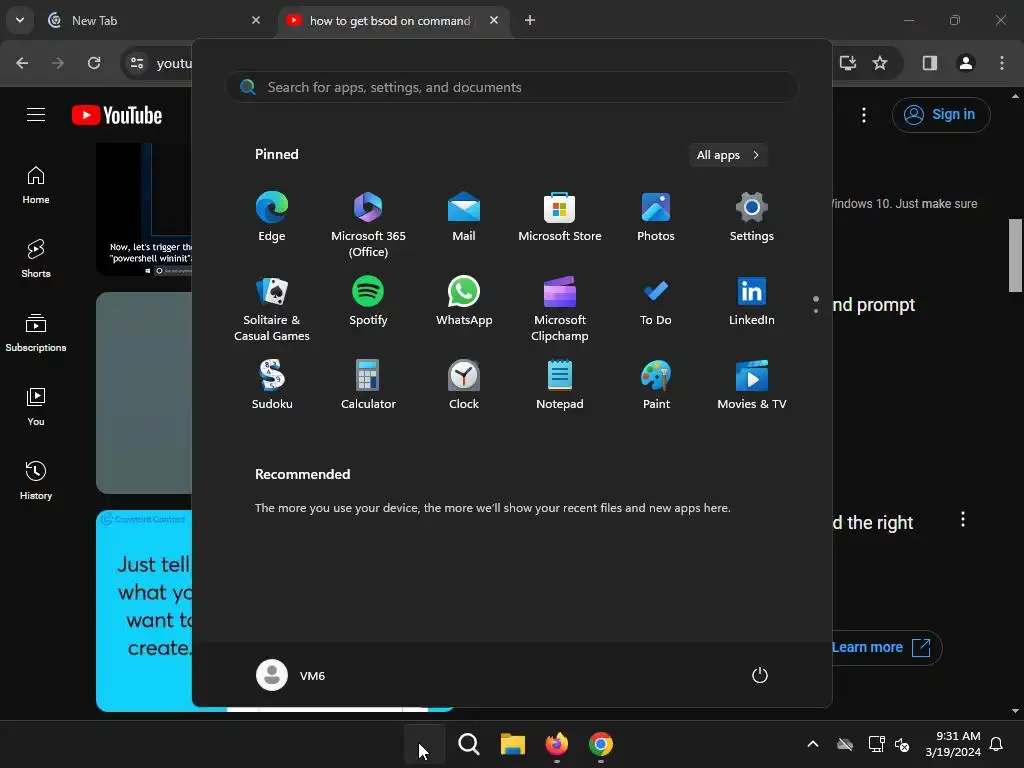Screen dimensions: 1024x768
Task: Reload the page in Chrome
Action: (x=94, y=63)
